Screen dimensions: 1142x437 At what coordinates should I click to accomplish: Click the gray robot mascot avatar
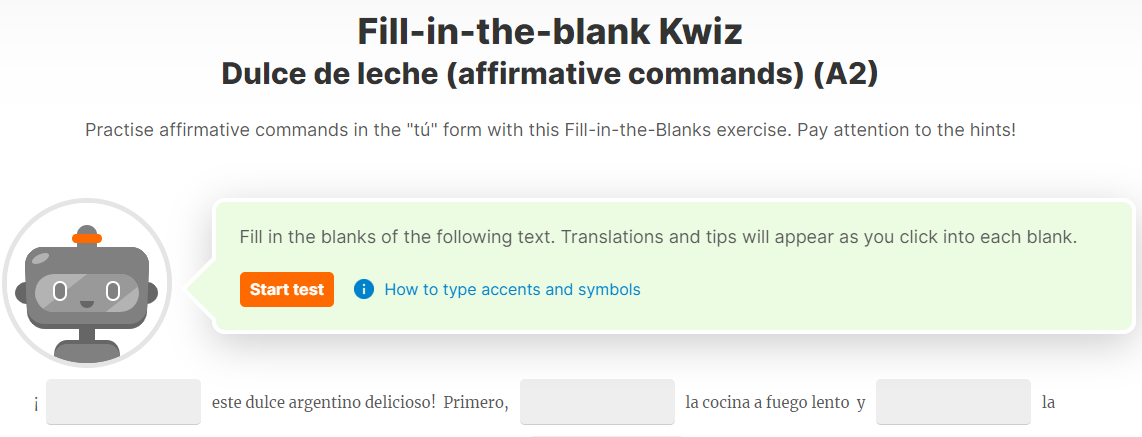coord(87,283)
